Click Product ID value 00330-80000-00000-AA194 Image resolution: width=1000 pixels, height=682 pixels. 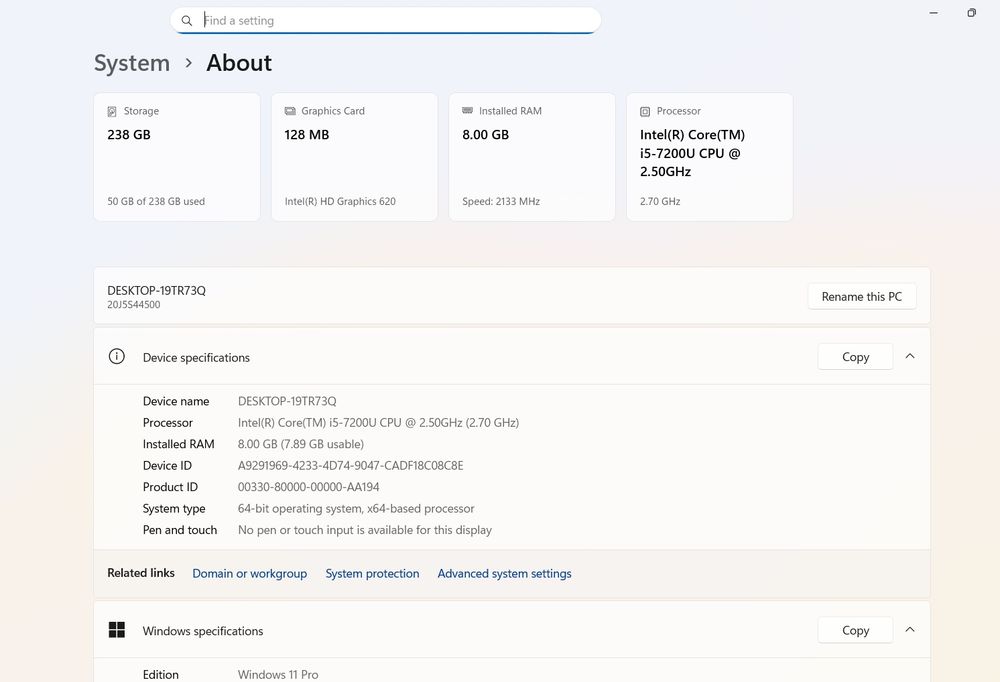coord(309,487)
